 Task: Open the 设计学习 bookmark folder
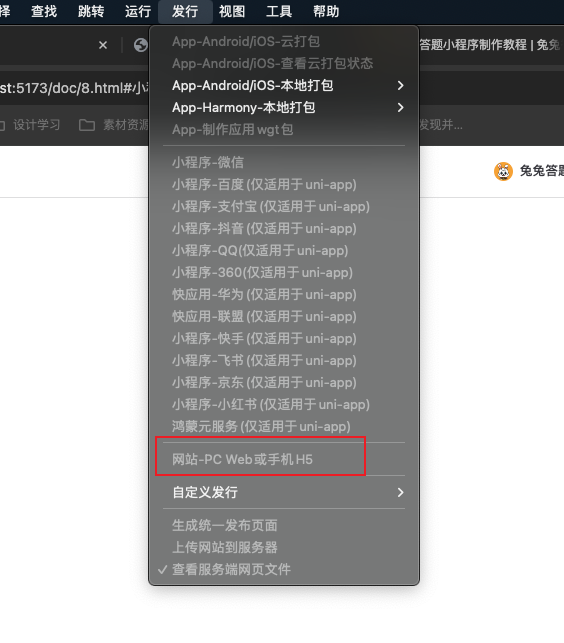click(31, 125)
